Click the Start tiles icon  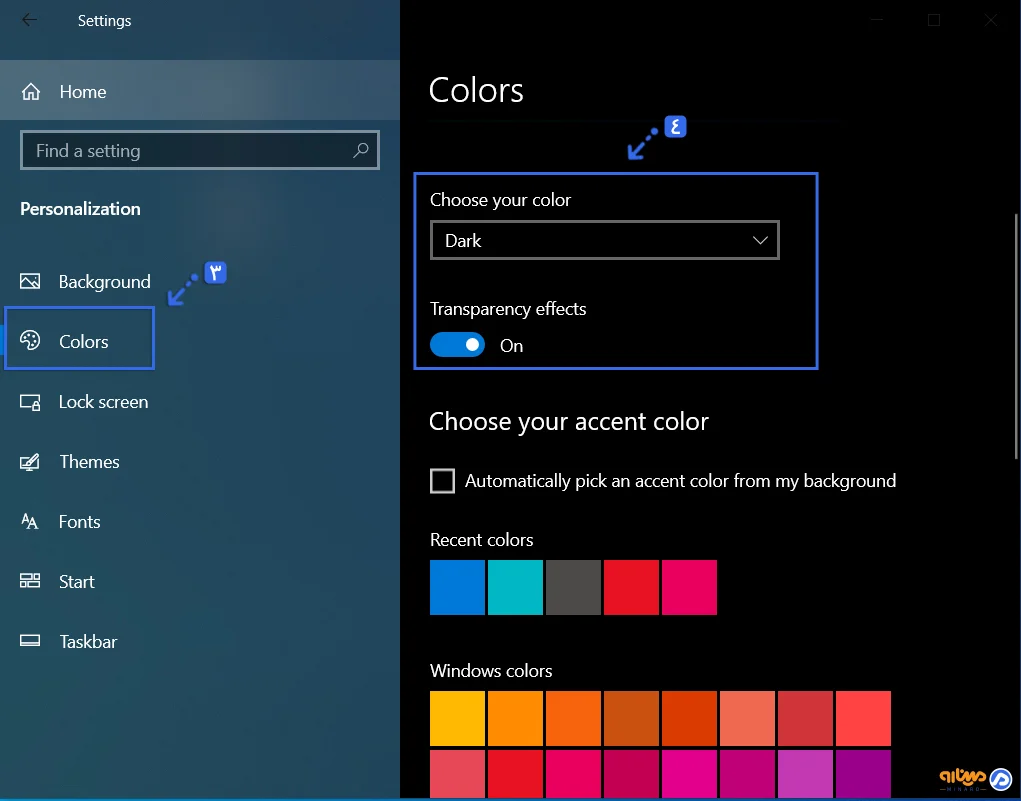(30, 581)
